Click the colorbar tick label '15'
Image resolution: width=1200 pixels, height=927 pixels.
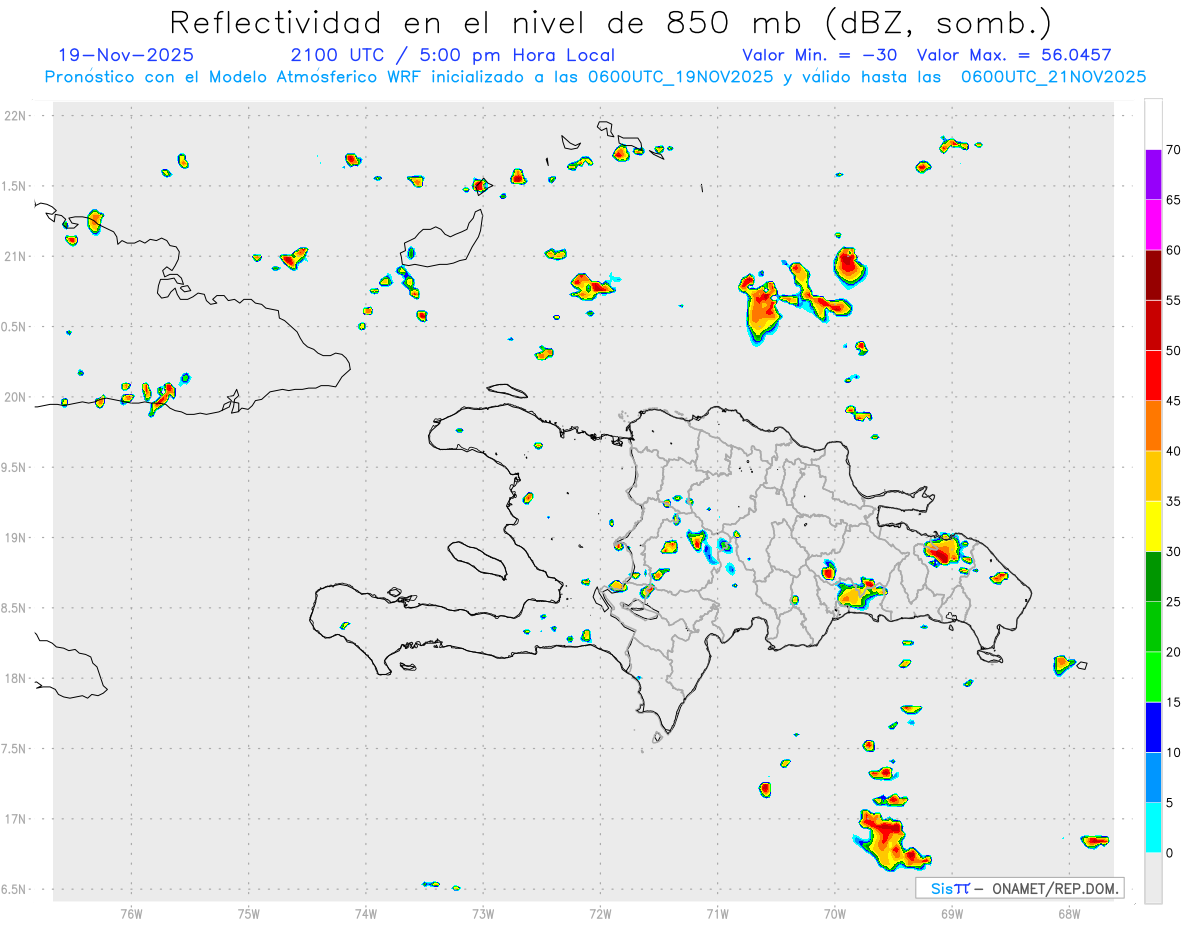pyautogui.click(x=1173, y=702)
